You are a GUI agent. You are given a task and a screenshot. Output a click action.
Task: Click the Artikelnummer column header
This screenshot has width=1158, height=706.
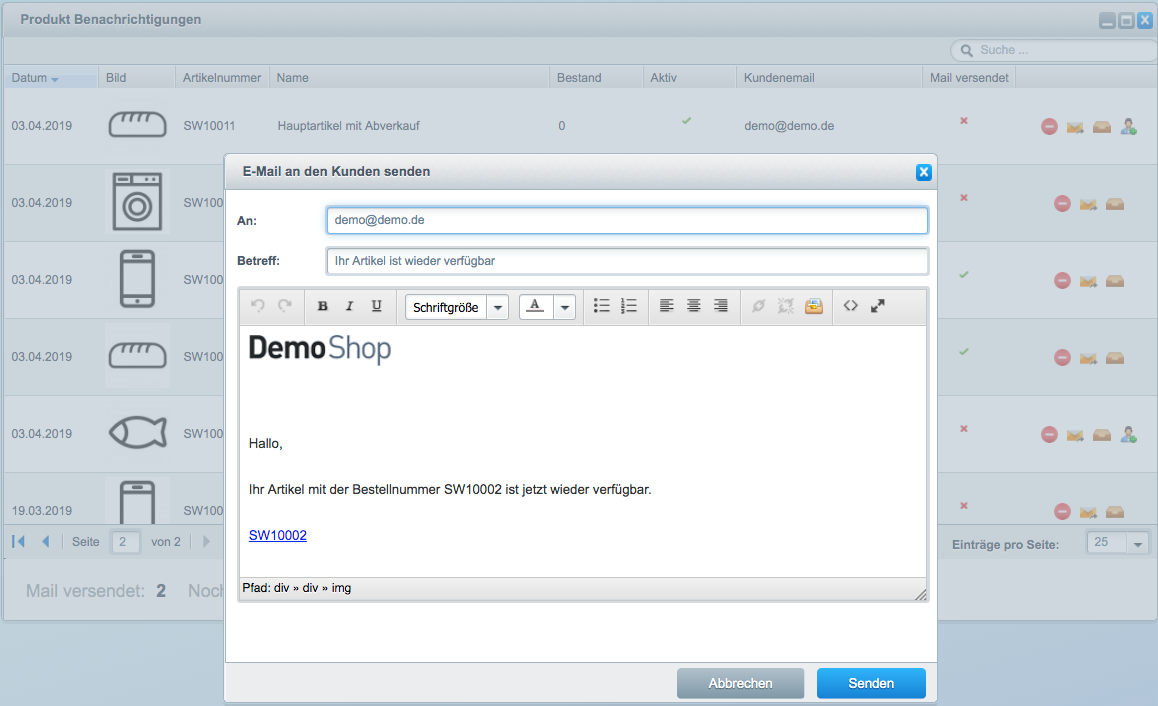coord(222,78)
